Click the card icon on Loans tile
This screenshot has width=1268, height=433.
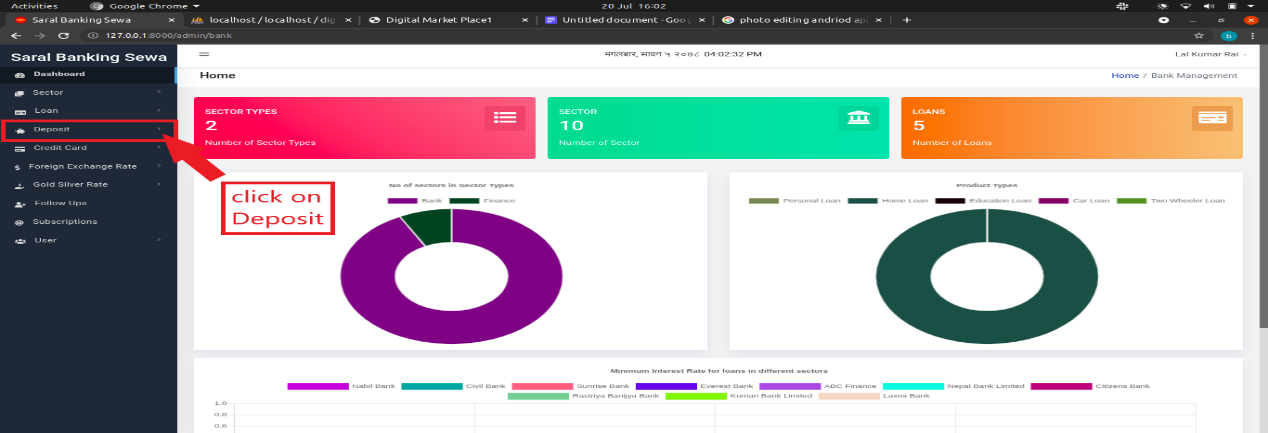point(1213,117)
